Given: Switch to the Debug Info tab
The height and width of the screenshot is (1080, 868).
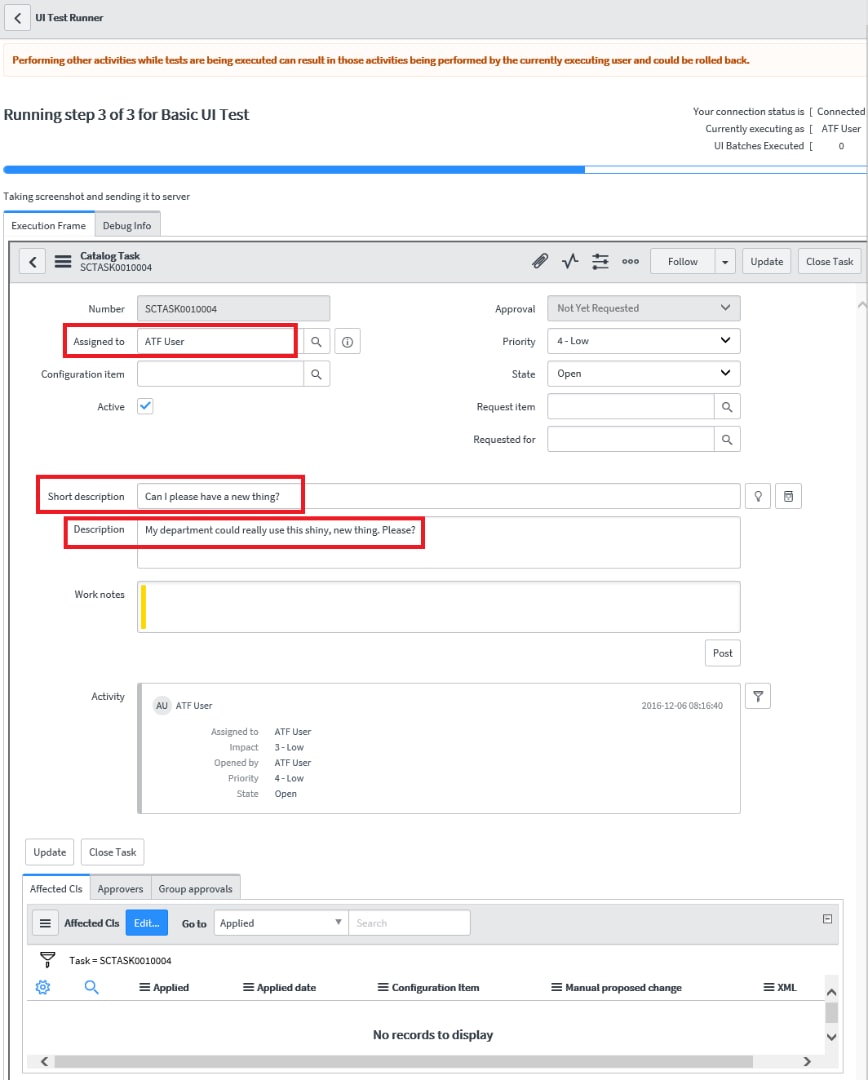Looking at the screenshot, I should (x=127, y=226).
